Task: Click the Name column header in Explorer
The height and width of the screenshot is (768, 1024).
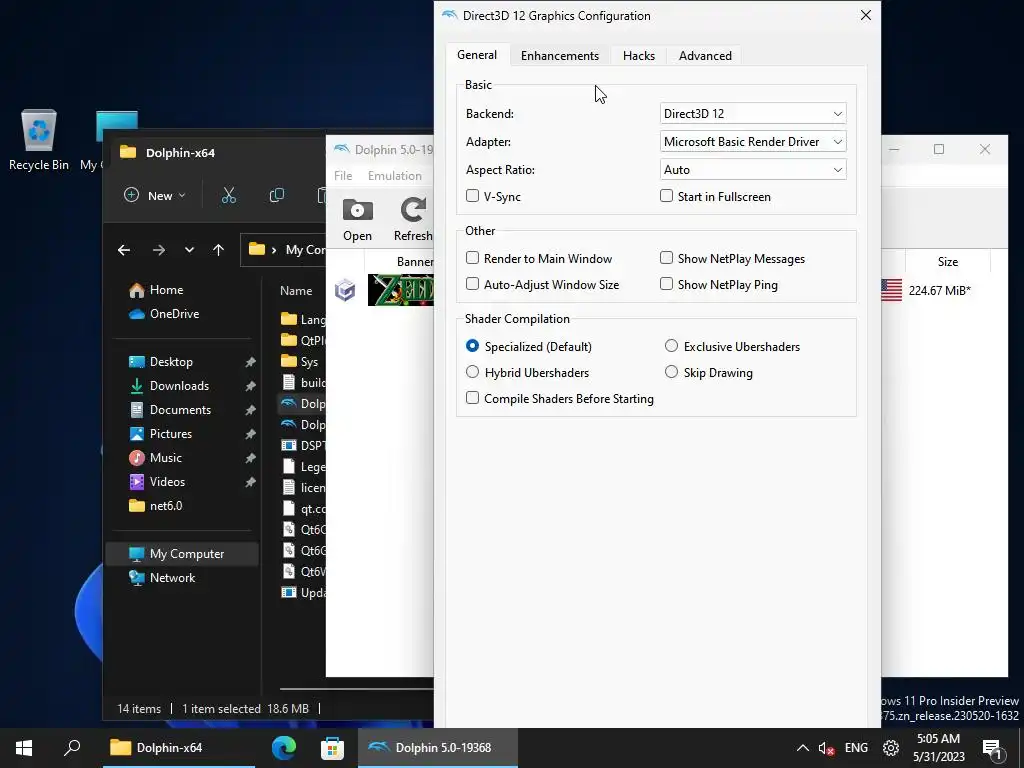Action: pyautogui.click(x=296, y=291)
